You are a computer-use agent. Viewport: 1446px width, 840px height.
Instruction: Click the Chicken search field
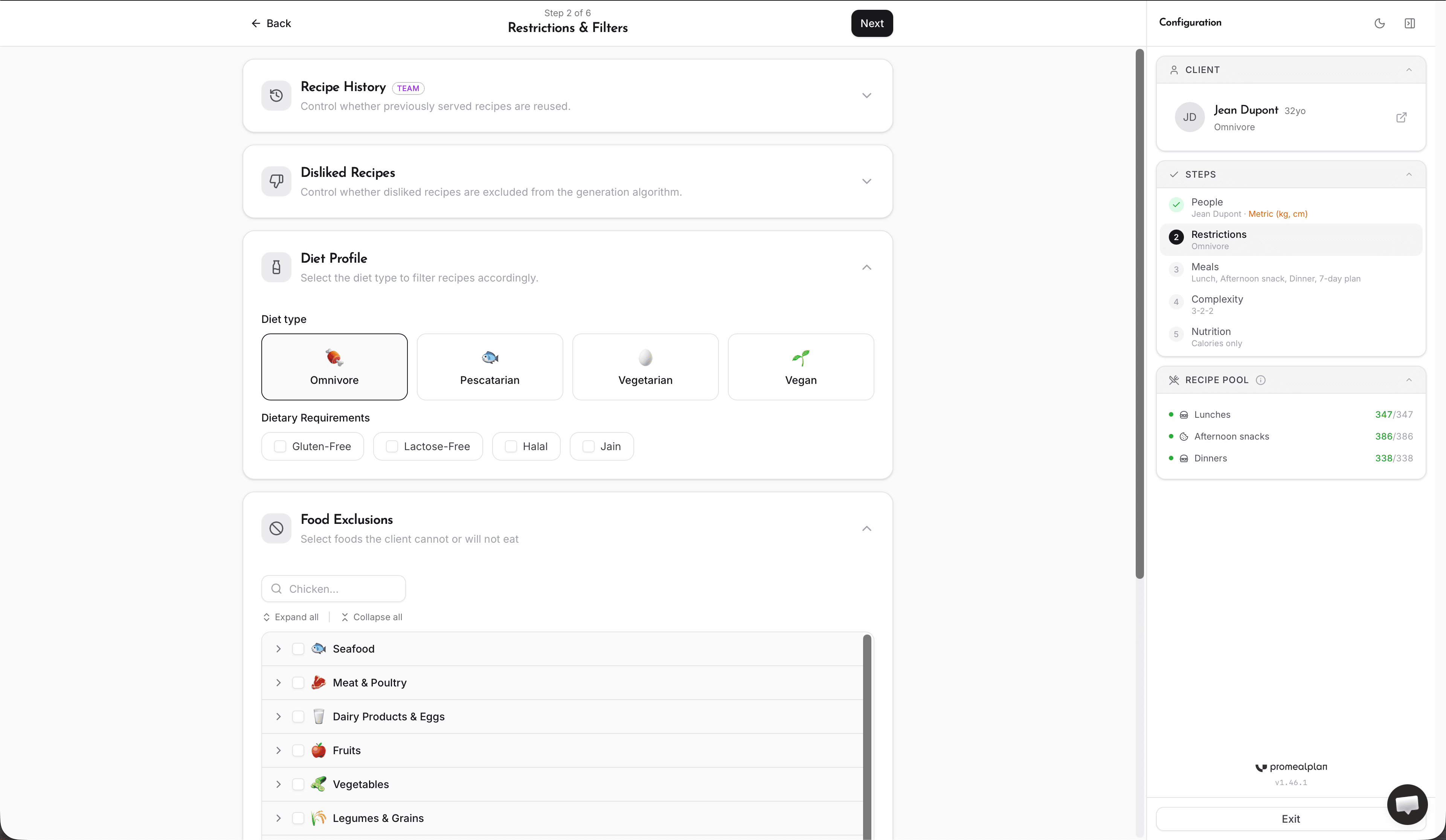333,588
